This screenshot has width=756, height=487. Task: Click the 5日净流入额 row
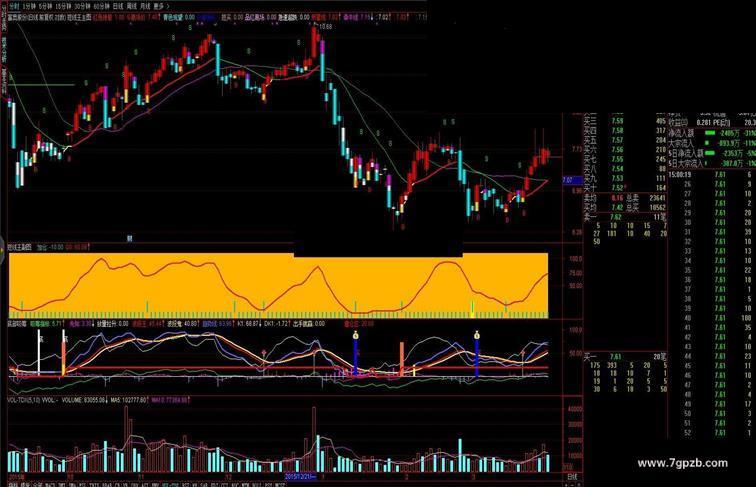click(712, 153)
